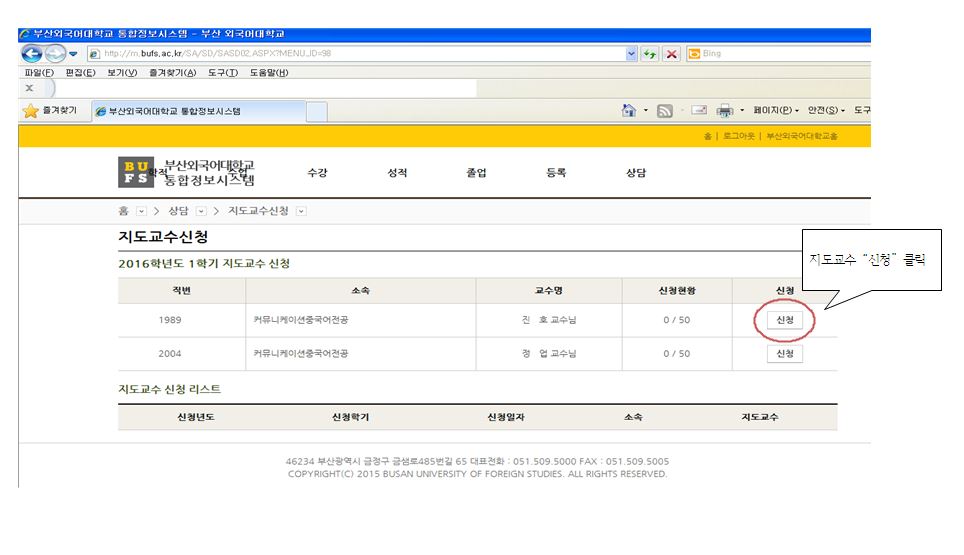Click 신청 button for professor 2004
The width and height of the screenshot is (964, 555).
[x=784, y=353]
